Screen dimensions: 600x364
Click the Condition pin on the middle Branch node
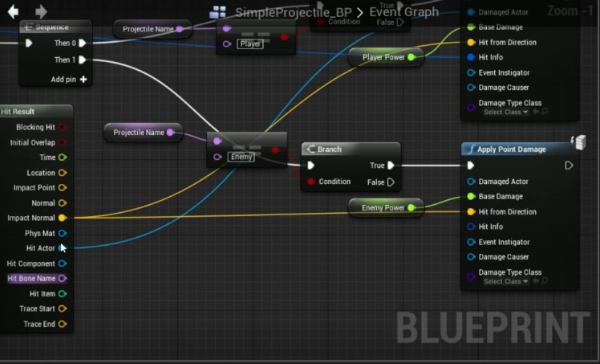[x=311, y=181]
